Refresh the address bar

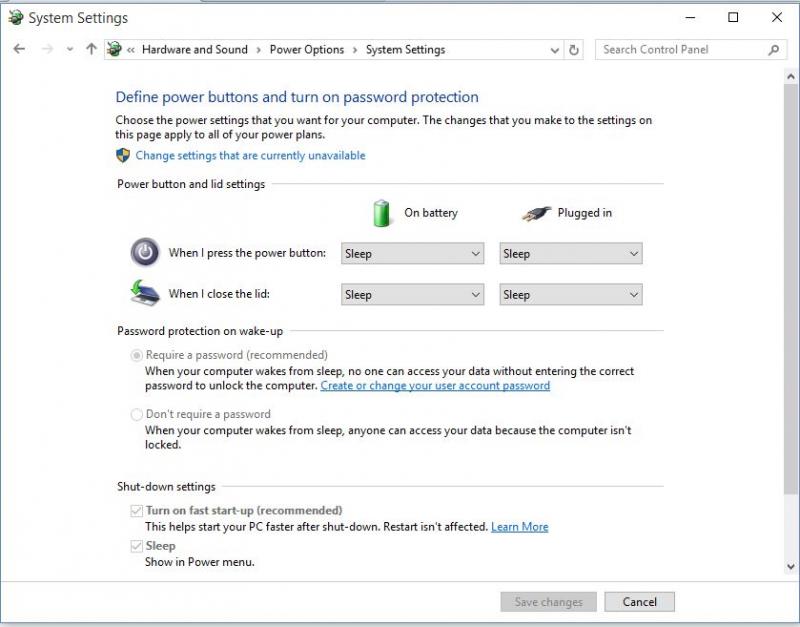point(573,49)
